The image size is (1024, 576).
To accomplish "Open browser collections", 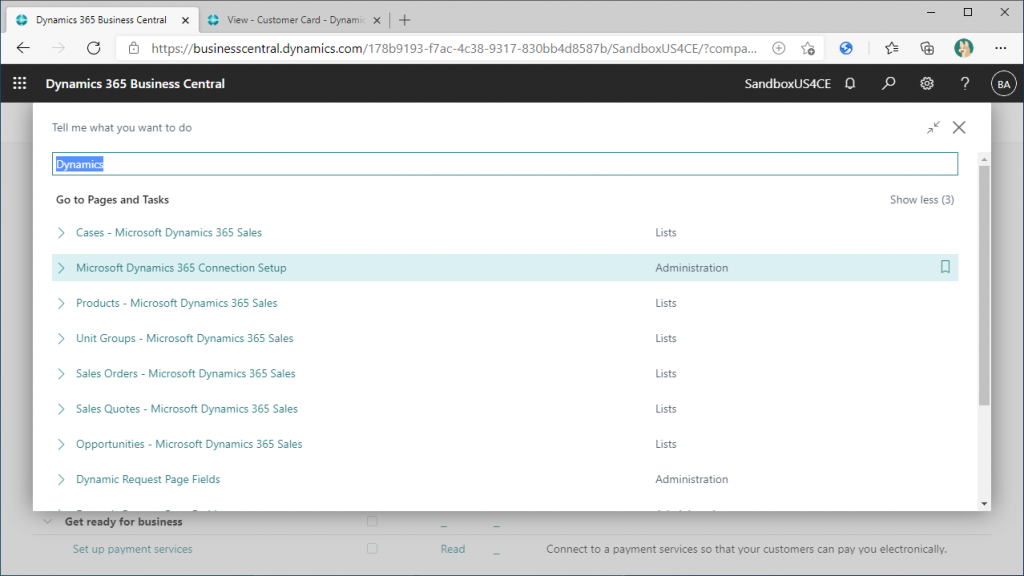I will (927, 48).
